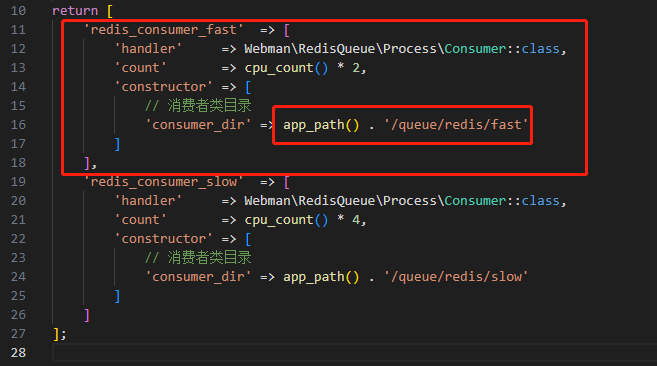The width and height of the screenshot is (657, 366).
Task: Click the 'redis_consumer_slow' key string
Action: point(163,182)
